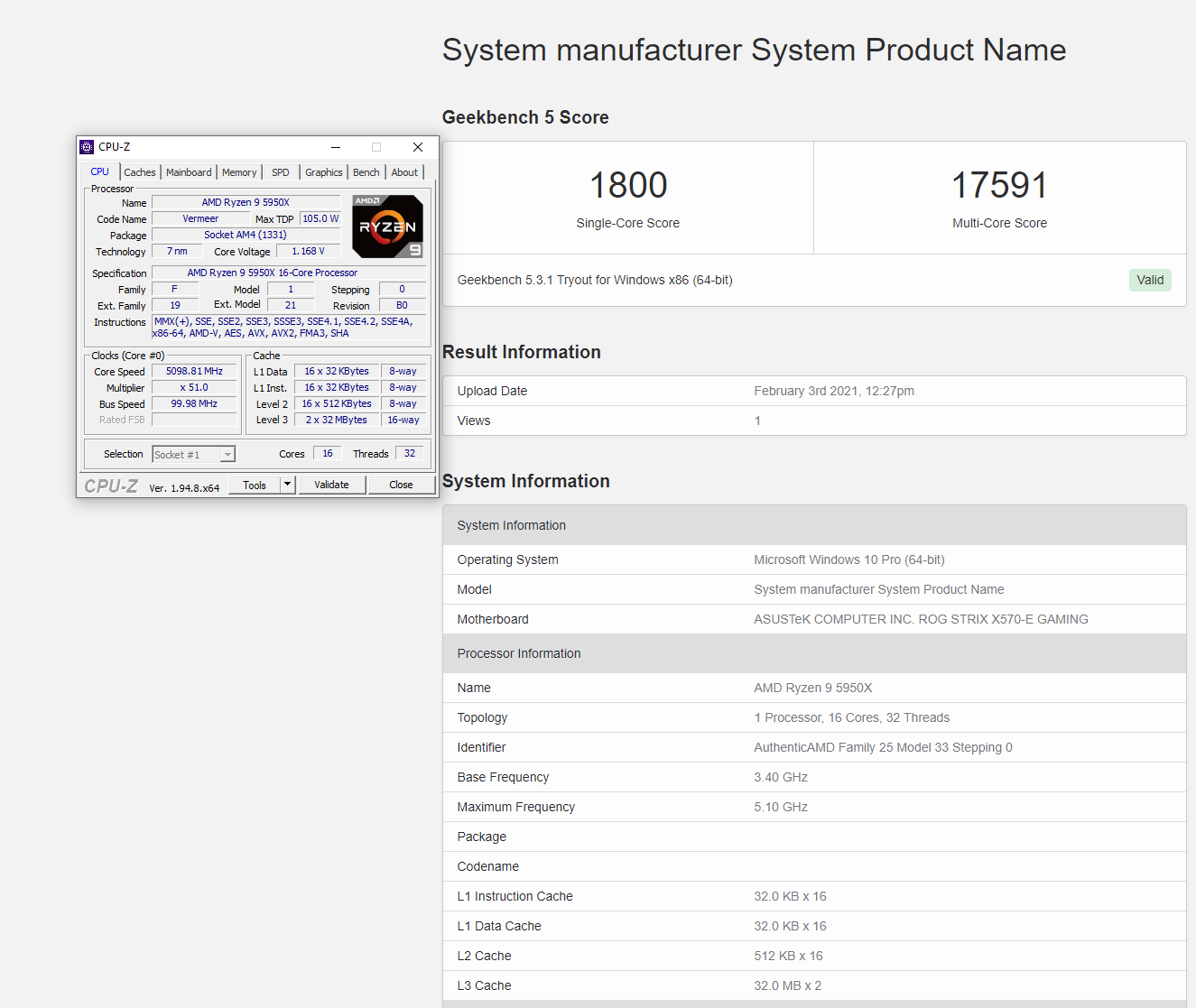Click the Level 3 16-way value
Viewport: 1196px width, 1008px height.
click(403, 420)
